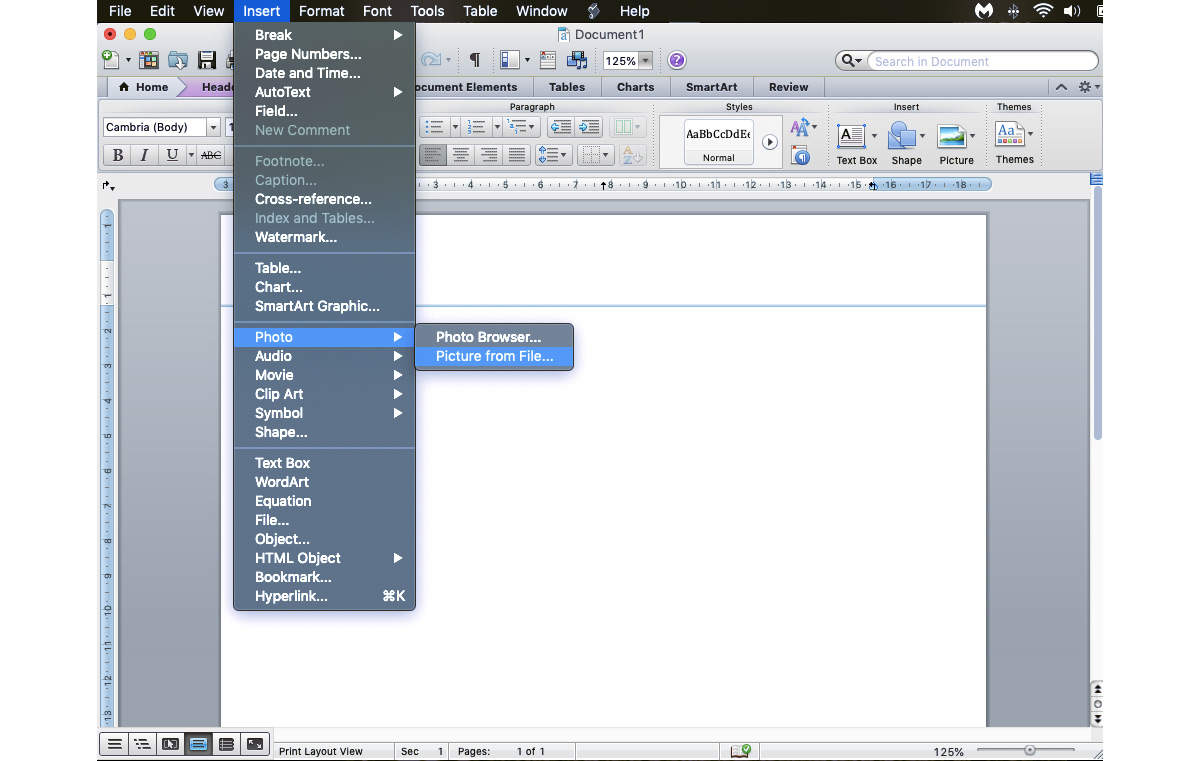Choose Picture from File in submenu
1200x761 pixels.
[x=494, y=356]
